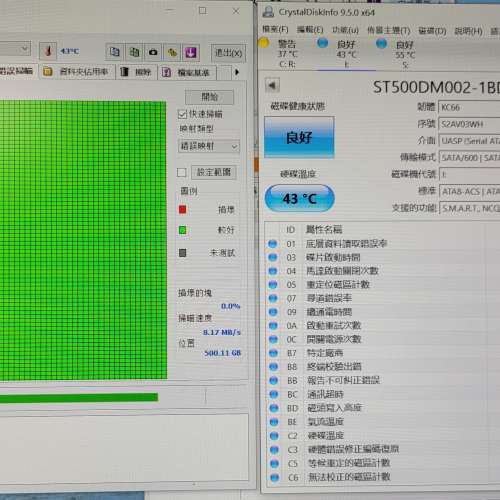Click the purple download-arrow toolbar icon

[191, 52]
